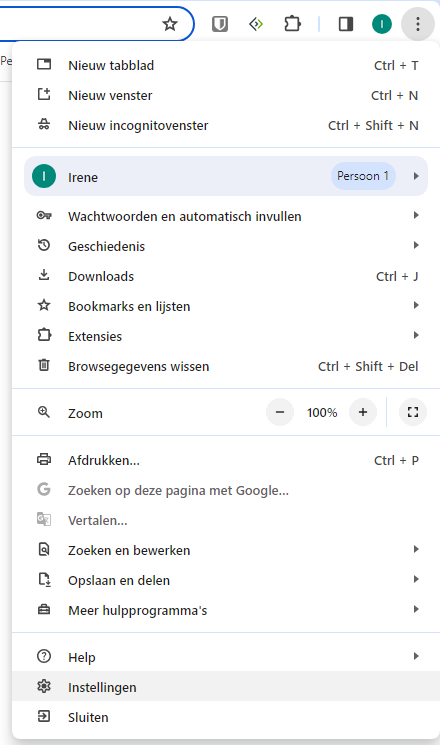The image size is (440, 745).
Task: Choose Browsegegevens wissen
Action: 226,366
